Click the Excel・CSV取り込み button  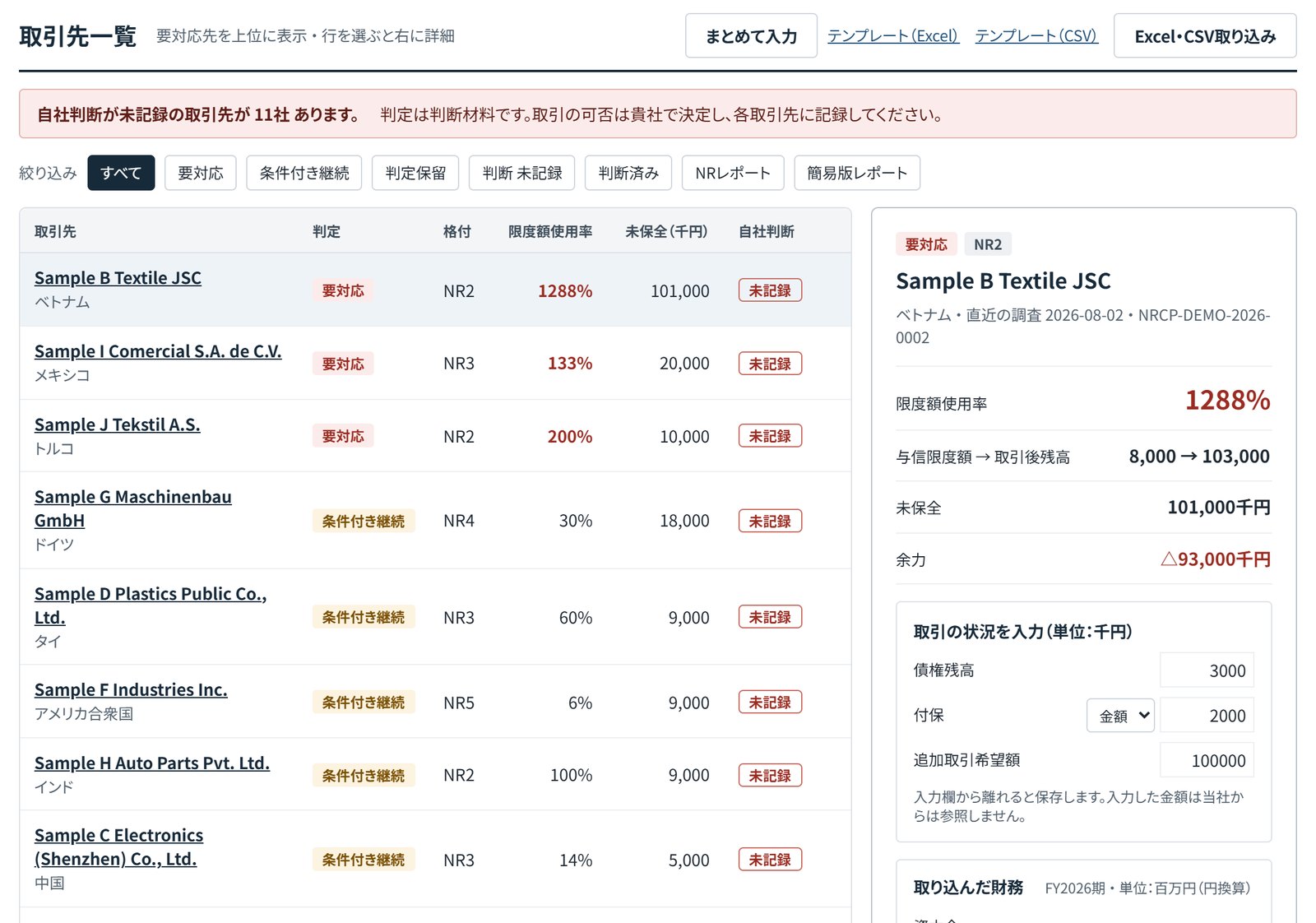pyautogui.click(x=1205, y=36)
